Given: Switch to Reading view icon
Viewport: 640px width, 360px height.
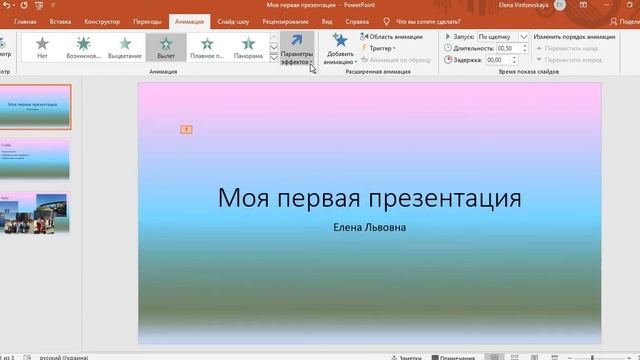Looking at the screenshot, I should 534,357.
